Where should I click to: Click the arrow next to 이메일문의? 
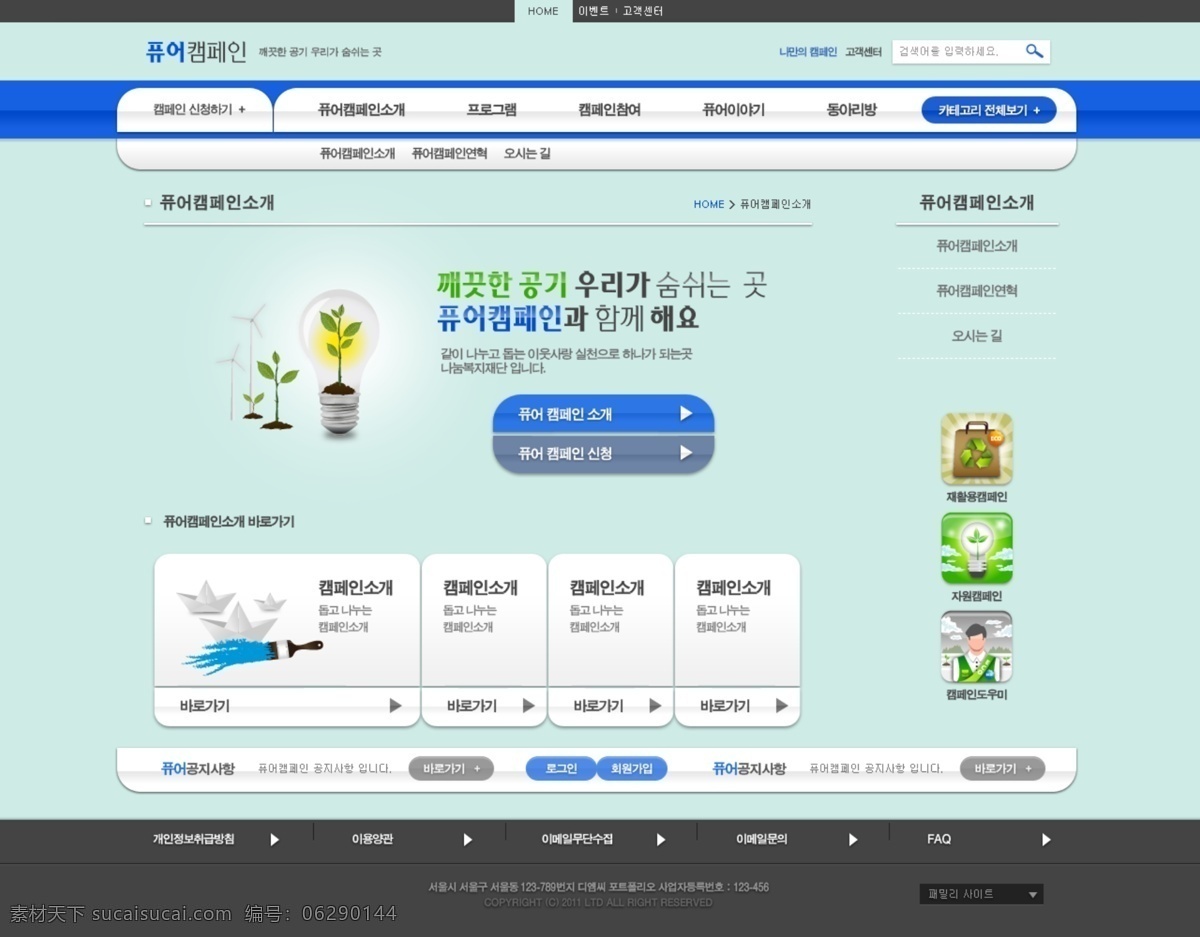tap(852, 840)
